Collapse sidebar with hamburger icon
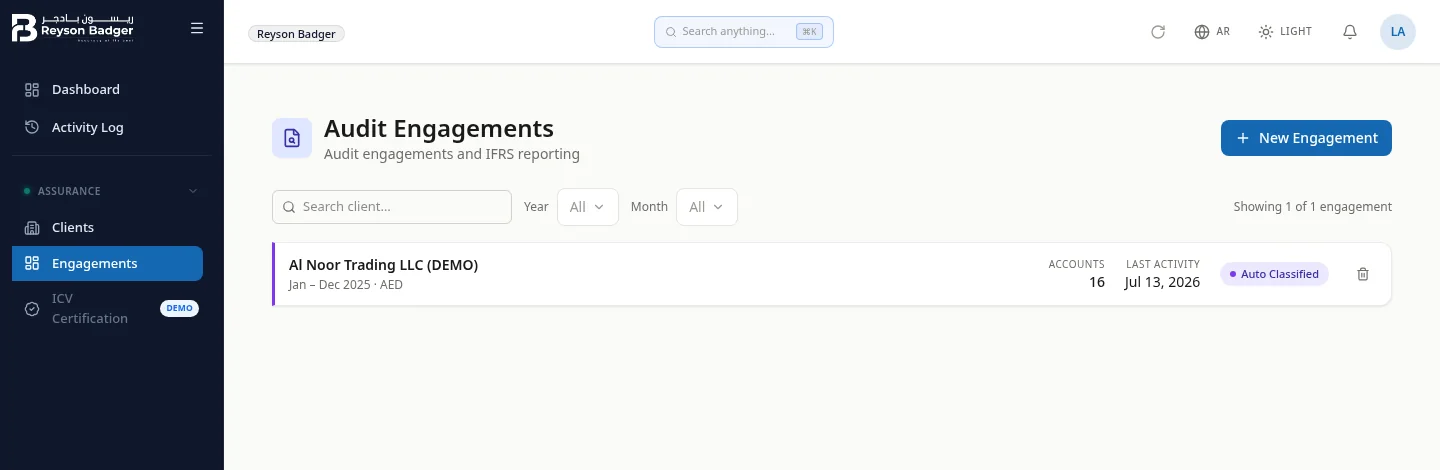Screen dimensions: 1440x470 (197, 29)
